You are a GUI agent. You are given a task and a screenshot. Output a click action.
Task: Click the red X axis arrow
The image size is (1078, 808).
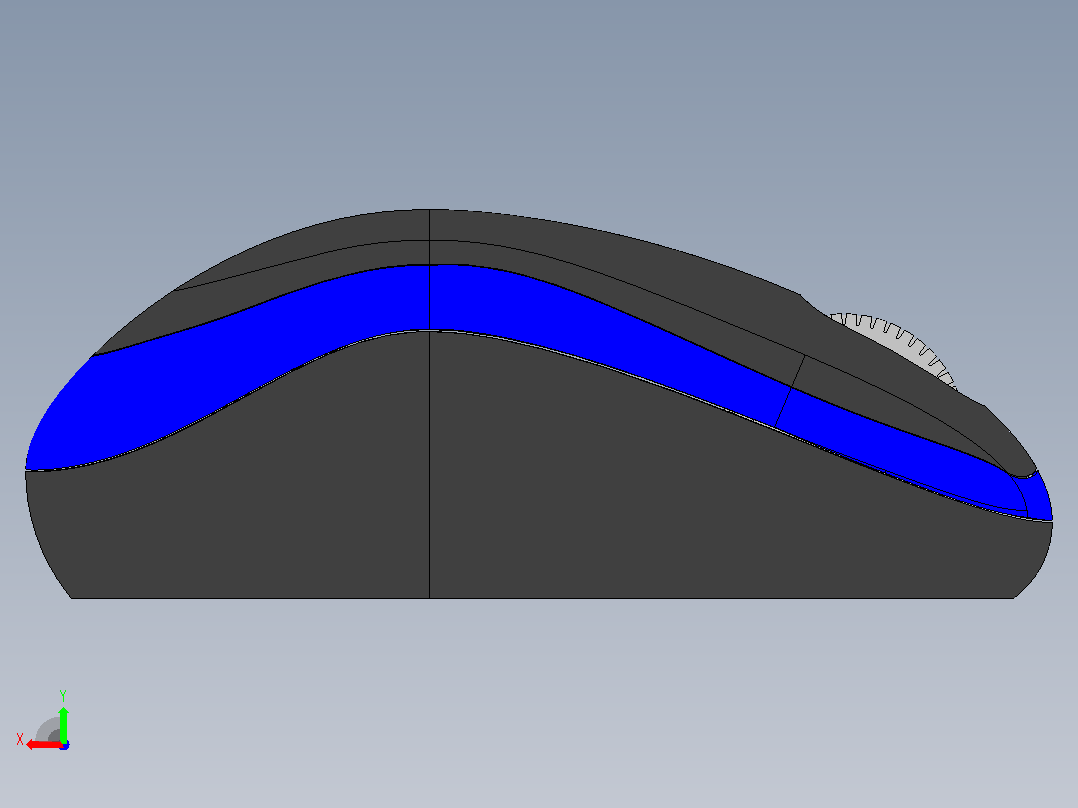(x=43, y=745)
